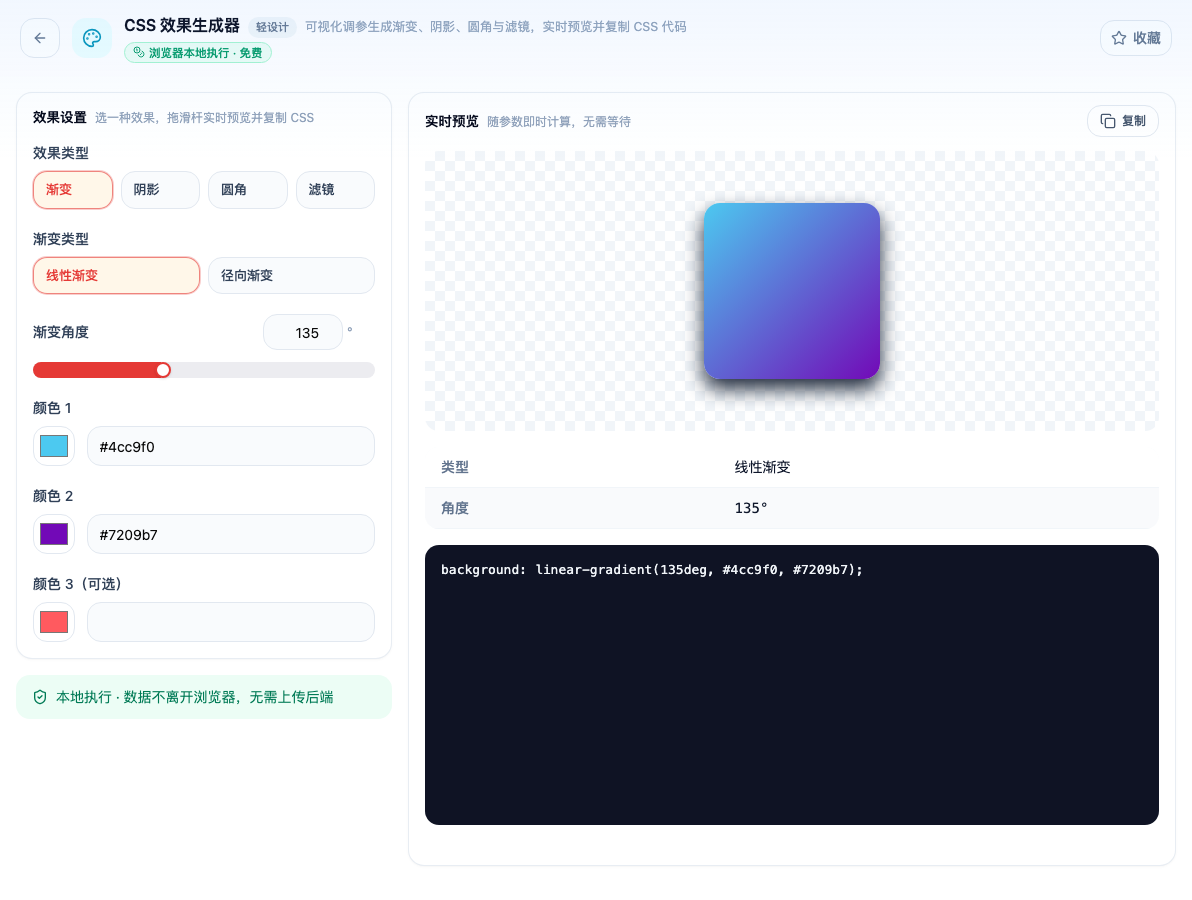Click the 收藏 button
The width and height of the screenshot is (1192, 900).
1136,38
